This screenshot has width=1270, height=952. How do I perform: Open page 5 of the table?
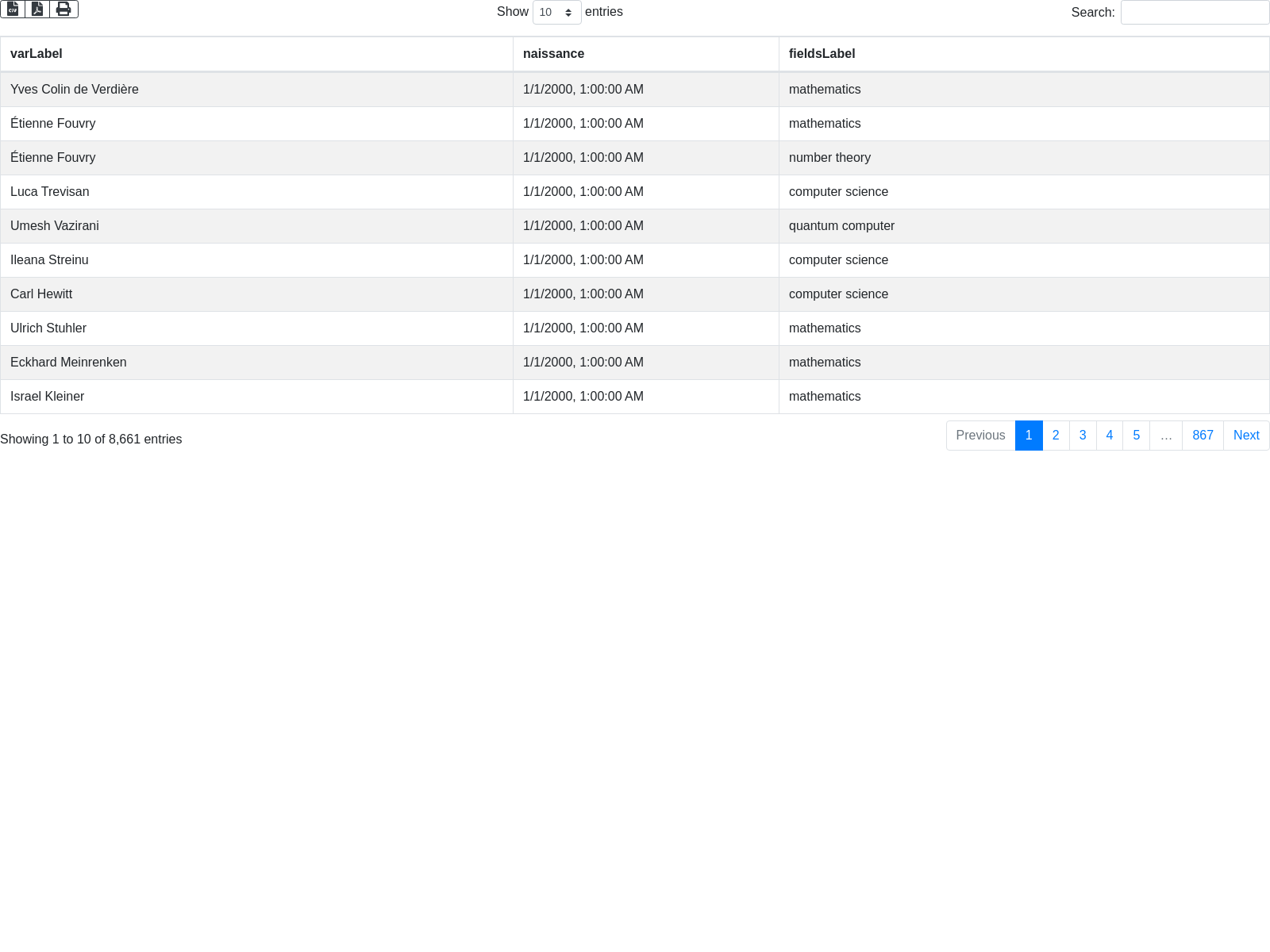point(1137,436)
